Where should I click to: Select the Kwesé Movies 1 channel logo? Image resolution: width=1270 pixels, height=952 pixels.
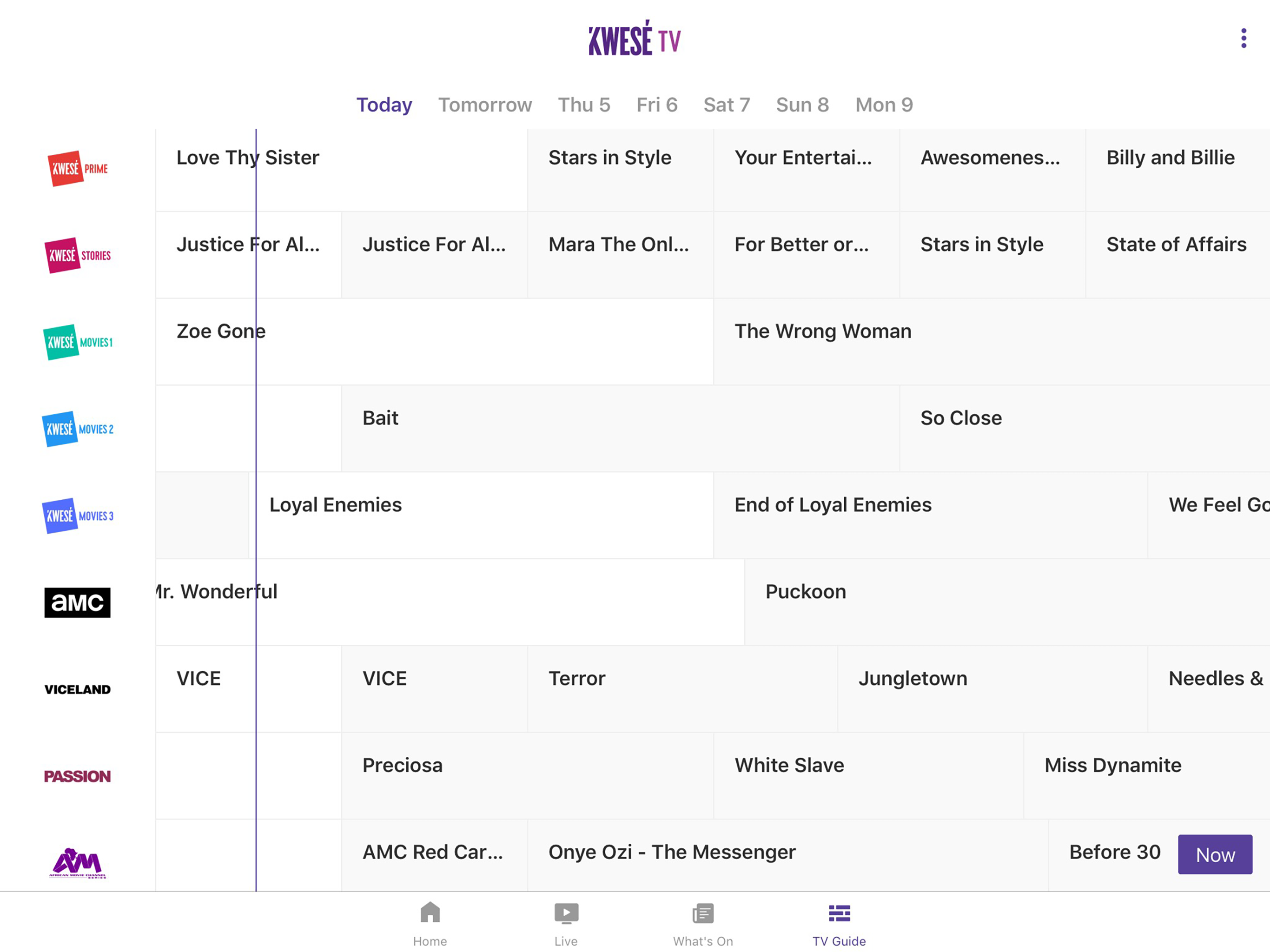click(x=78, y=342)
